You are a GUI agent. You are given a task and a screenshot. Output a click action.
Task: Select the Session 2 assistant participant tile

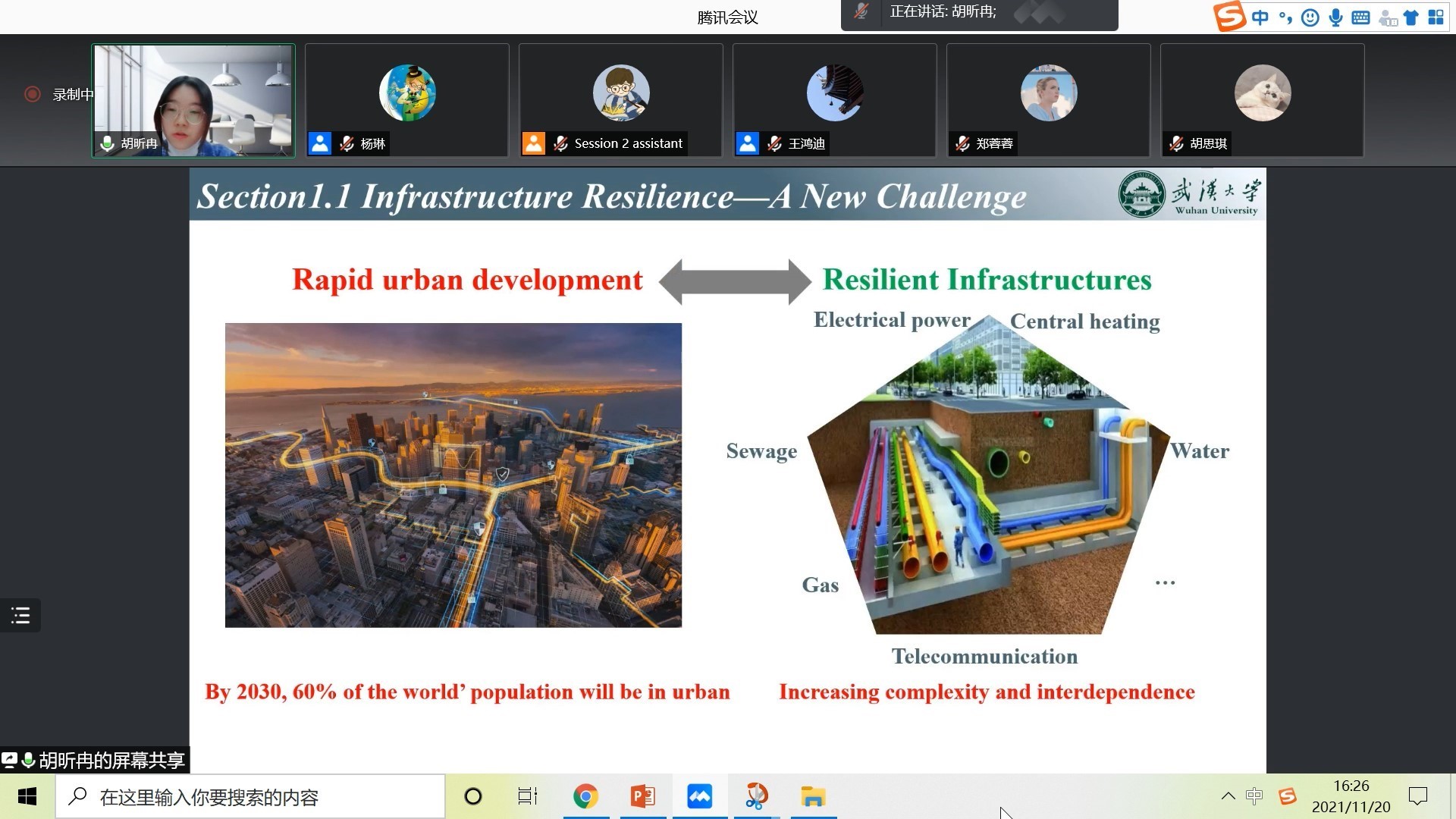(620, 100)
